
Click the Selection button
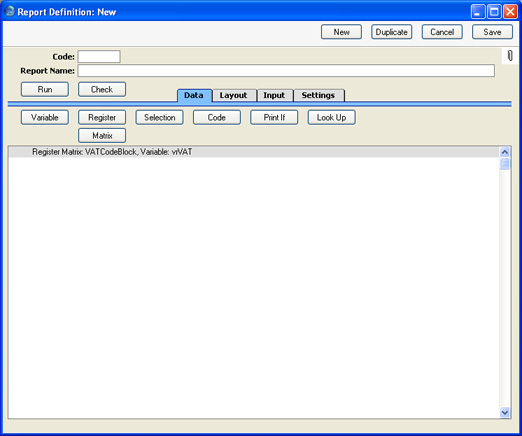(x=159, y=117)
